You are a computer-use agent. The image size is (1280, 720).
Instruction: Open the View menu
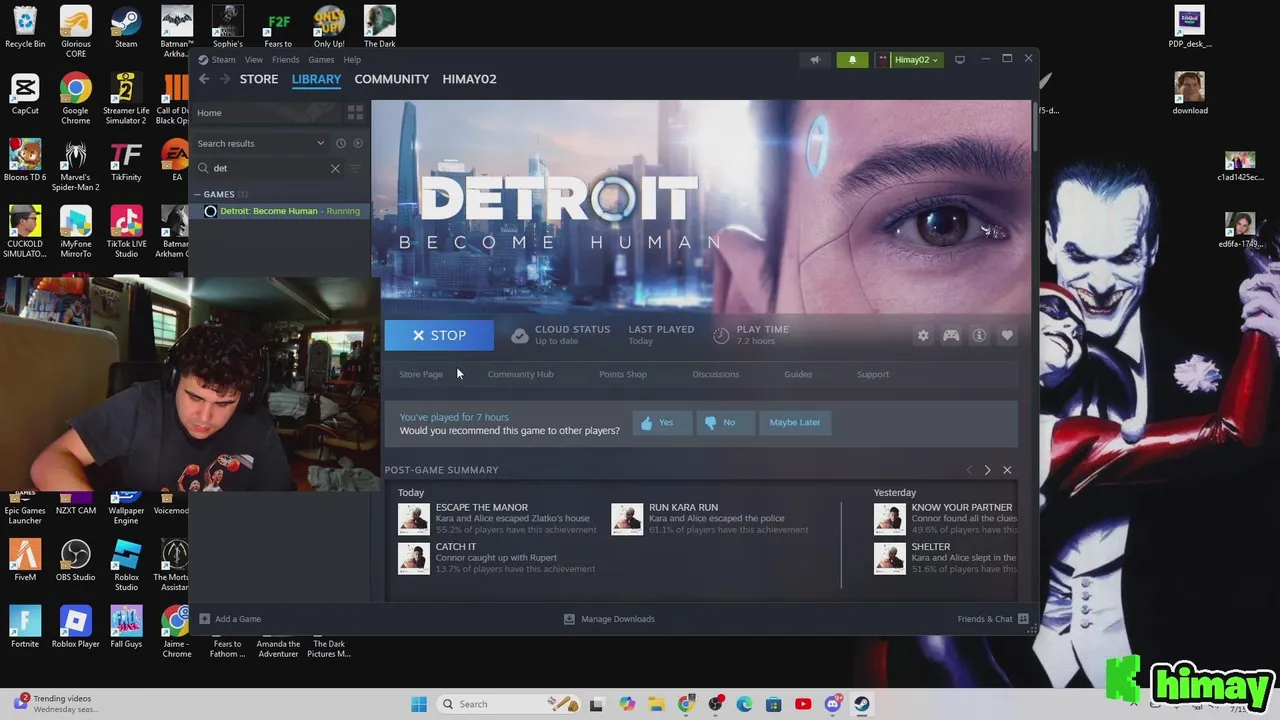point(254,60)
